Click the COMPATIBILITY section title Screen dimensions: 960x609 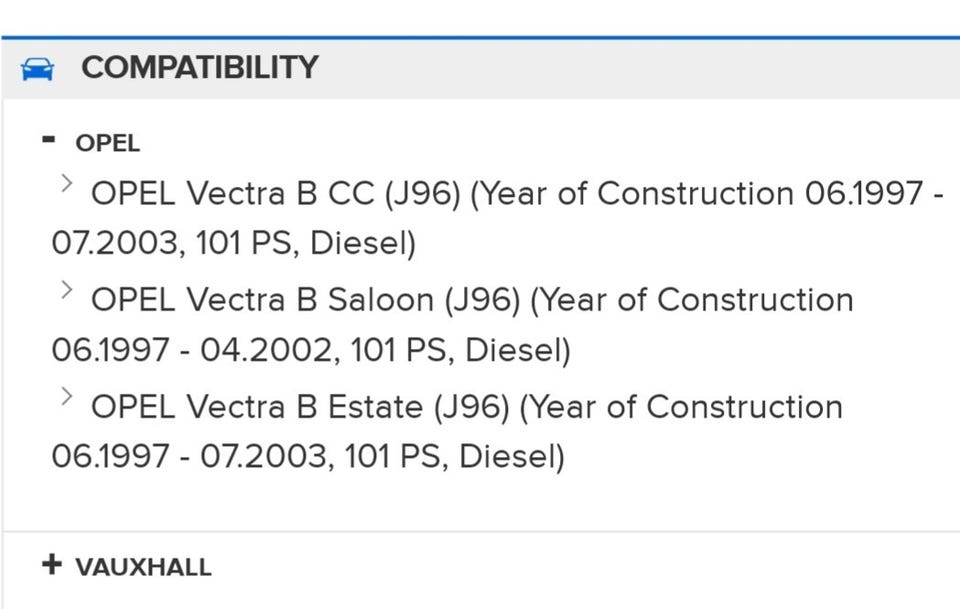pyautogui.click(x=199, y=68)
